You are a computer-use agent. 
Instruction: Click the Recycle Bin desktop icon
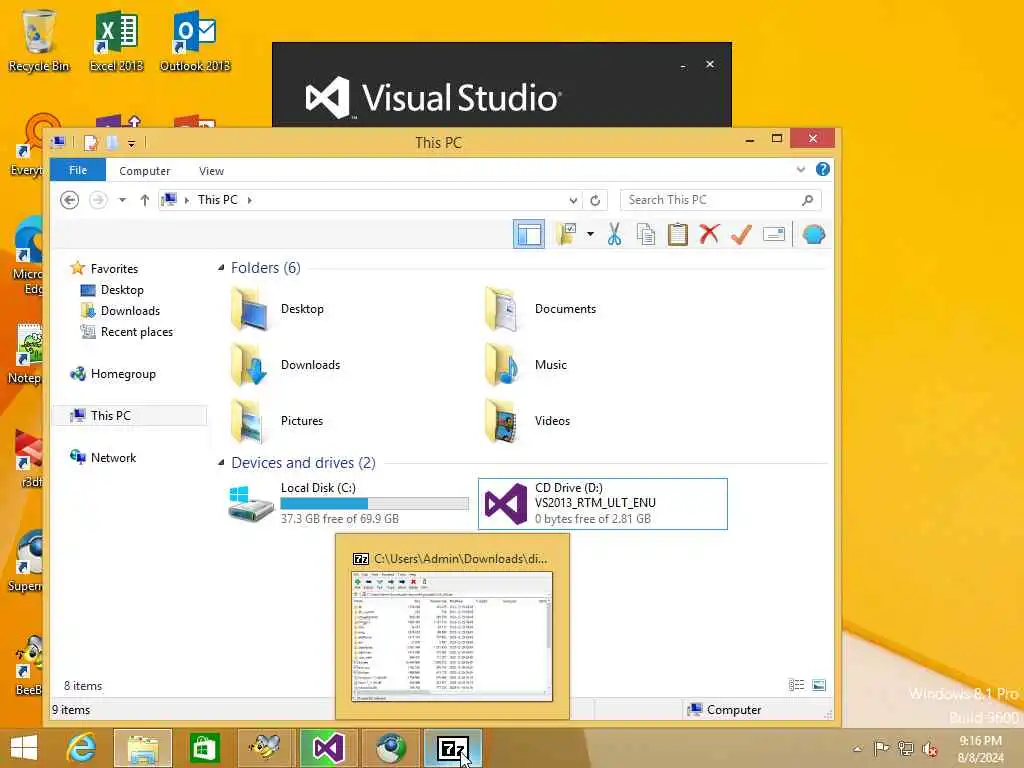coord(39,40)
